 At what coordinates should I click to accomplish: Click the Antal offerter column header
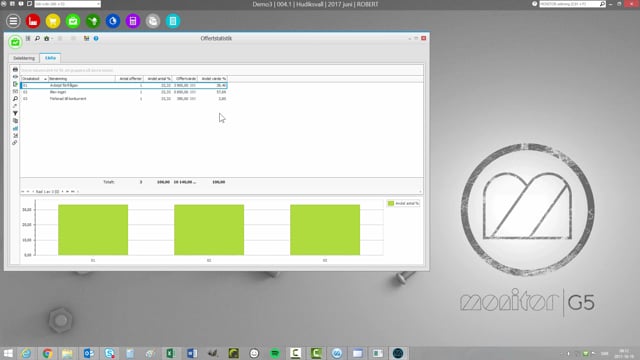129,78
